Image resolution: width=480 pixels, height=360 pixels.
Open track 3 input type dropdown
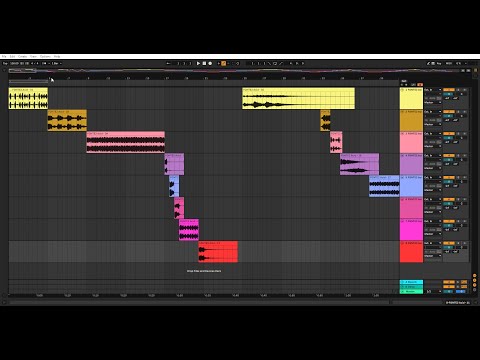pyautogui.click(x=433, y=134)
